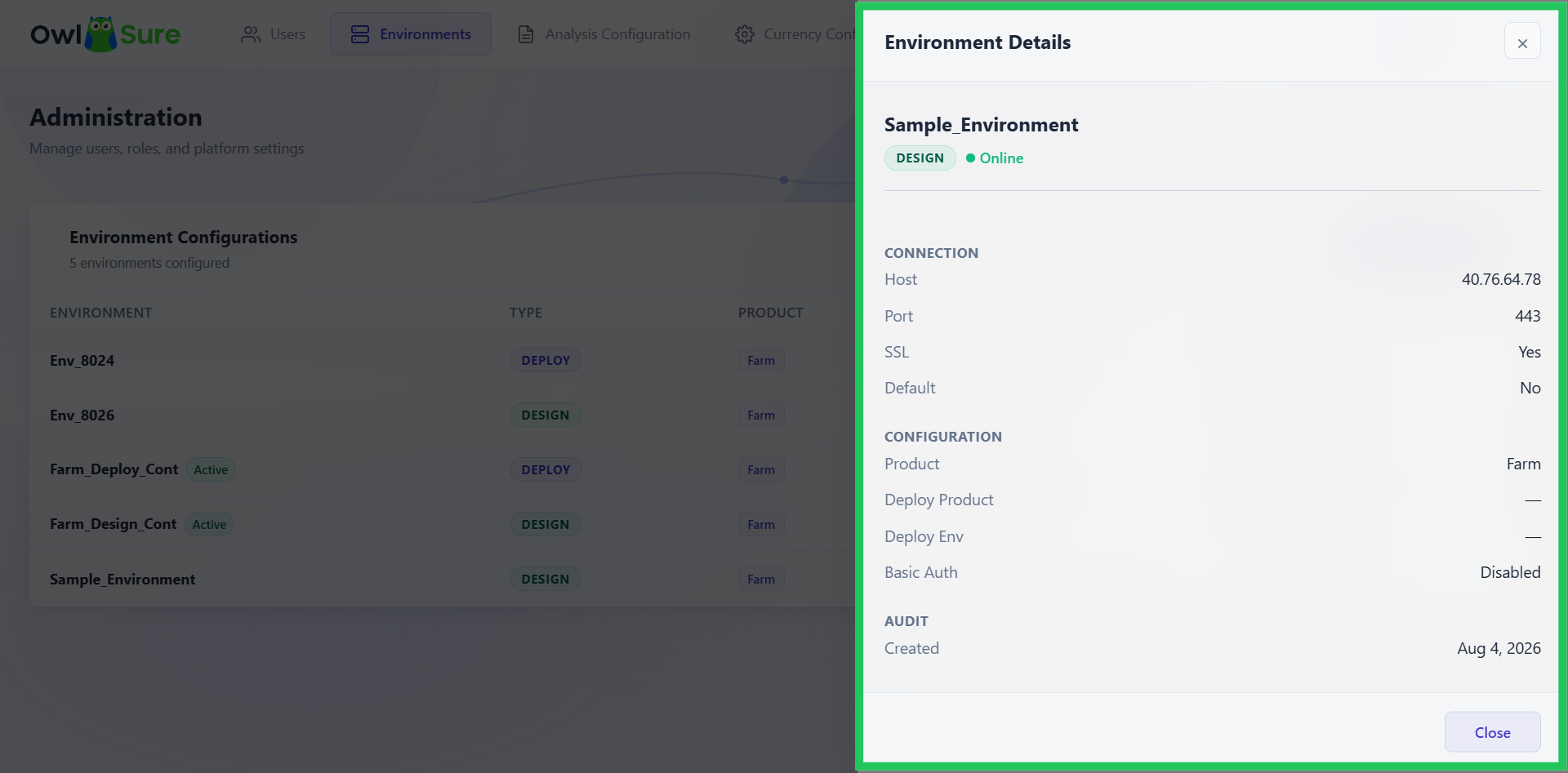Click the OwlSure owl logo

(101, 34)
